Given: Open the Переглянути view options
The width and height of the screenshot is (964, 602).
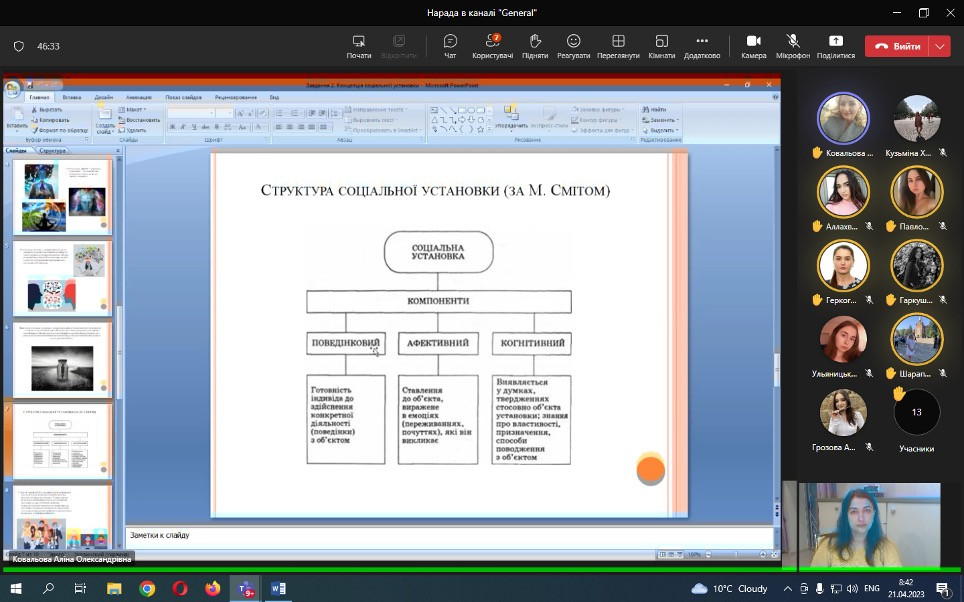Looking at the screenshot, I should coord(618,46).
